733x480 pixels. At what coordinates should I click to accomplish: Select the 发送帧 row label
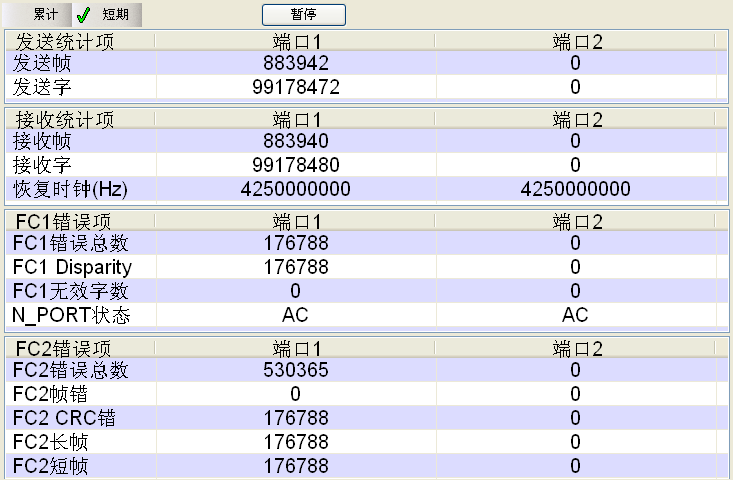click(x=42, y=63)
